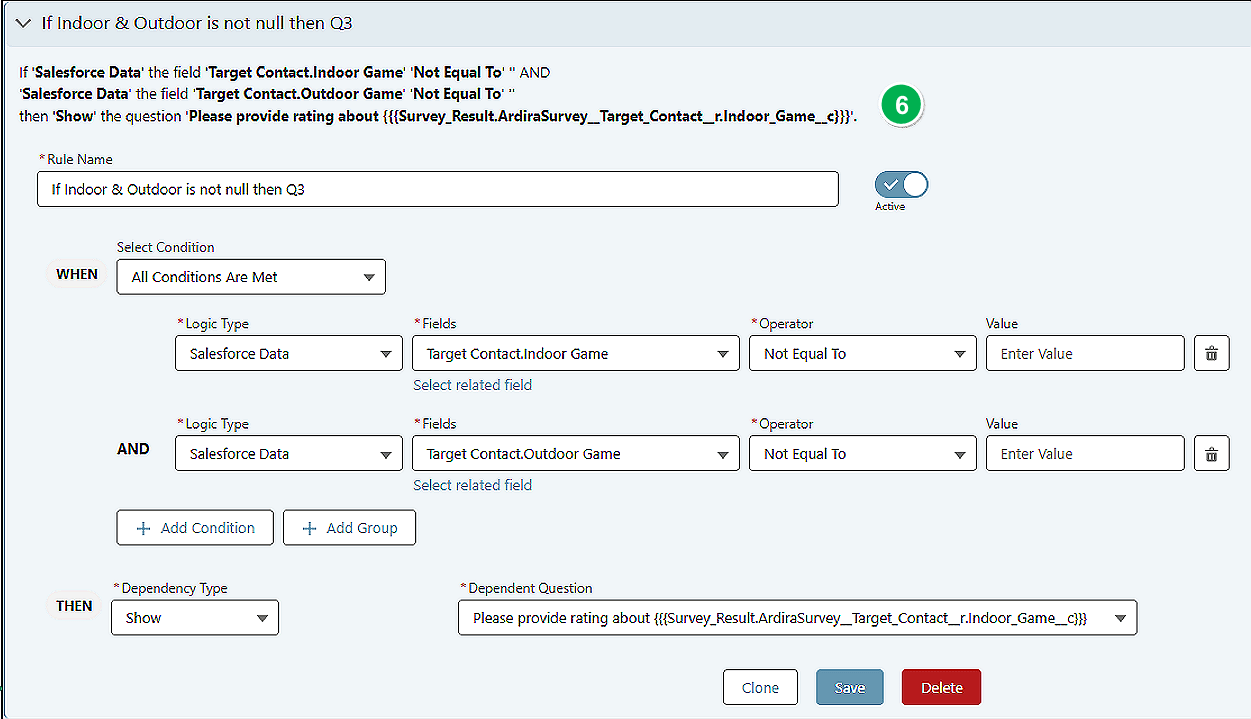Open the Dependency Type Show dropdown
The height and width of the screenshot is (719, 1251).
coord(195,618)
